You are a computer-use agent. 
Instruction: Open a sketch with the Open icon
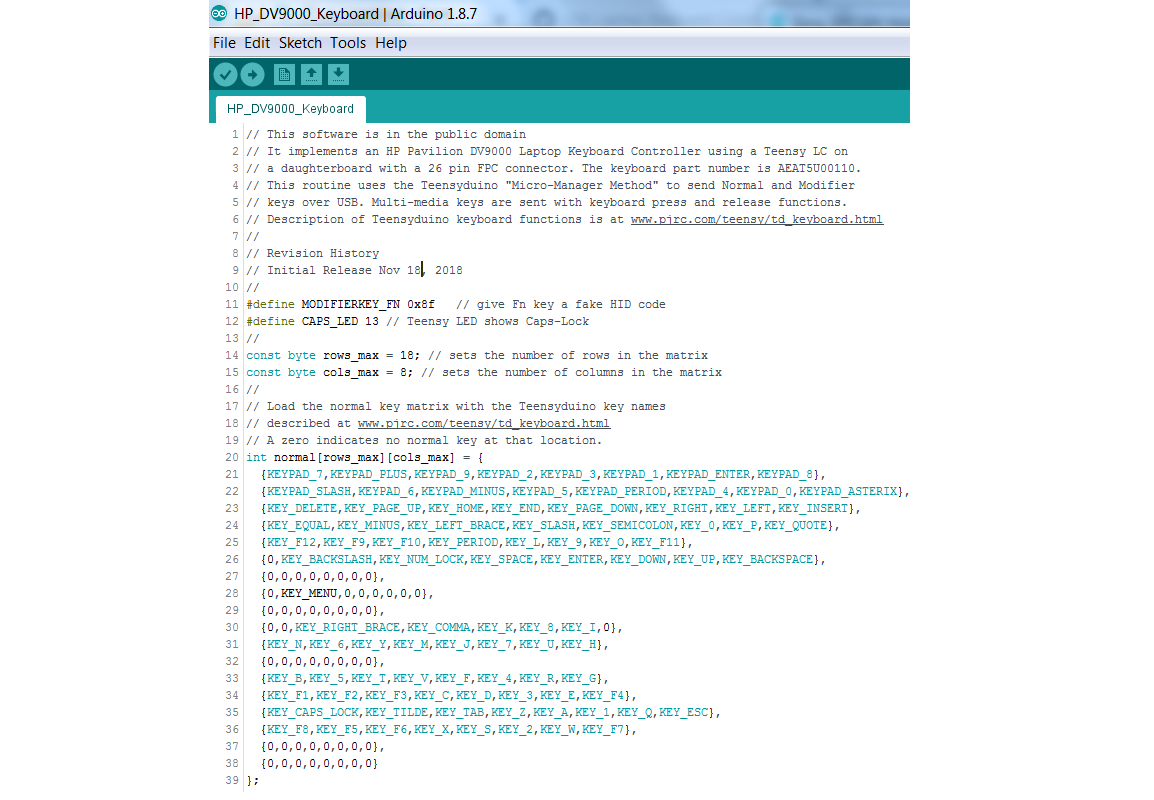pyautogui.click(x=311, y=74)
